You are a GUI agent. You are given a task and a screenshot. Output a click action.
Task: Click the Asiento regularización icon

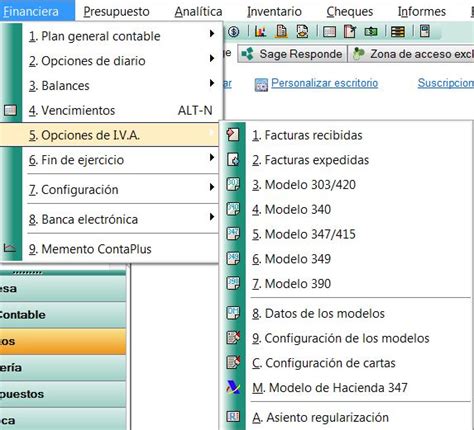[233, 417]
